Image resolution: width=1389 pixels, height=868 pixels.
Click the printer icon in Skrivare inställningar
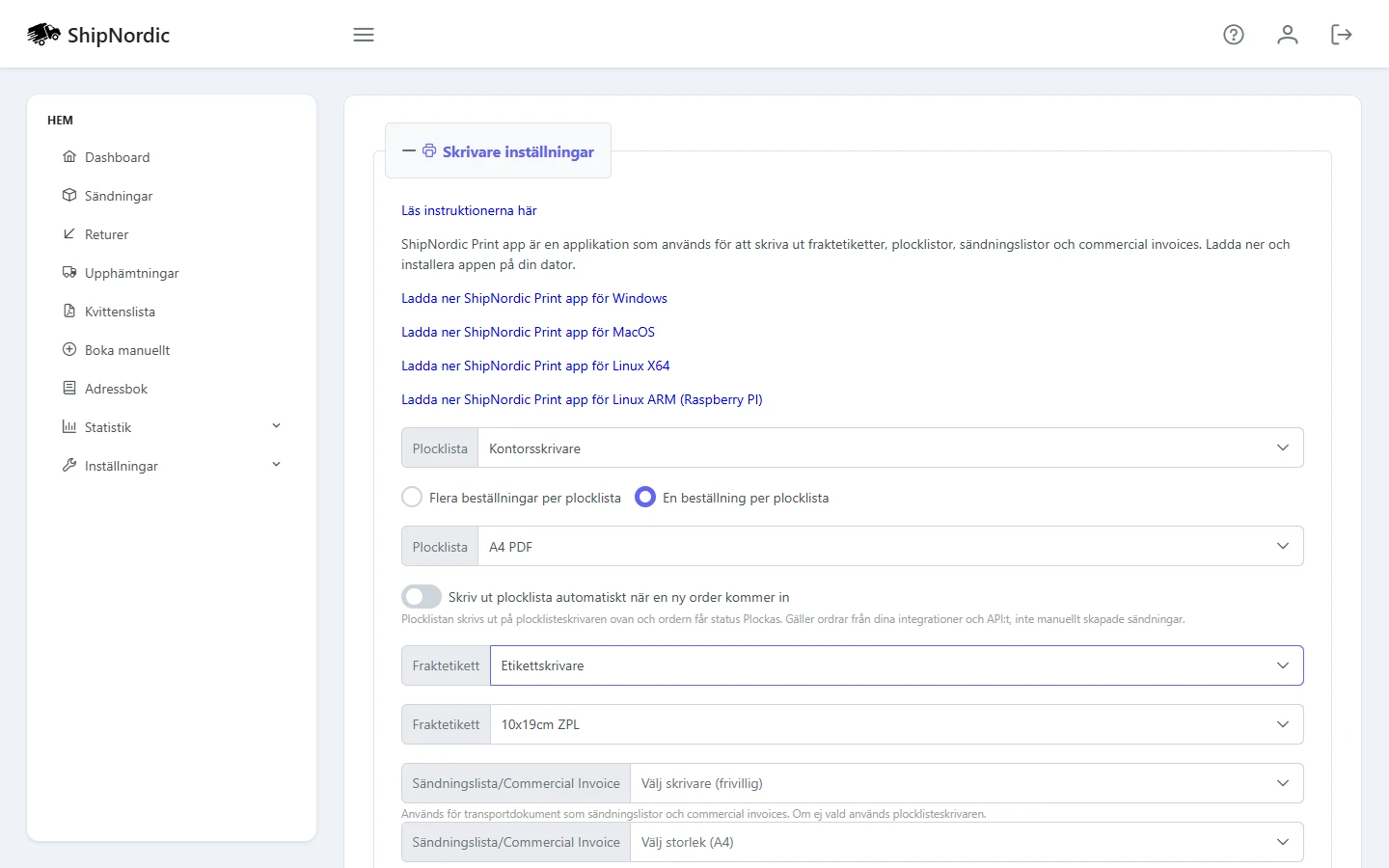(x=429, y=150)
